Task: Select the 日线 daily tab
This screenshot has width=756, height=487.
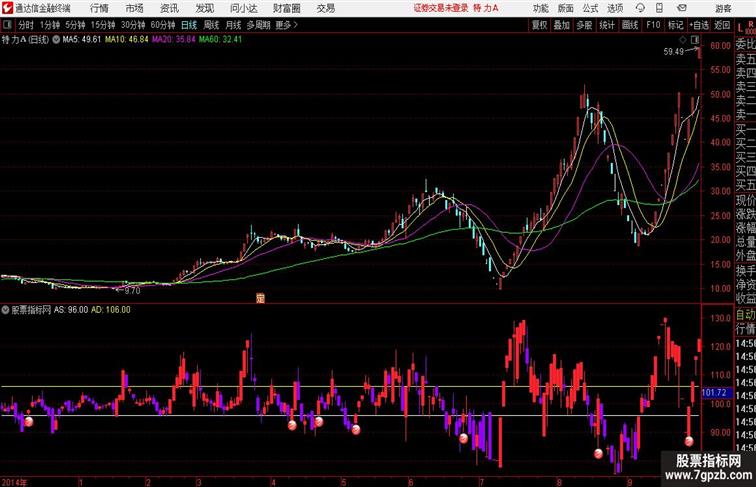Action: click(x=189, y=25)
